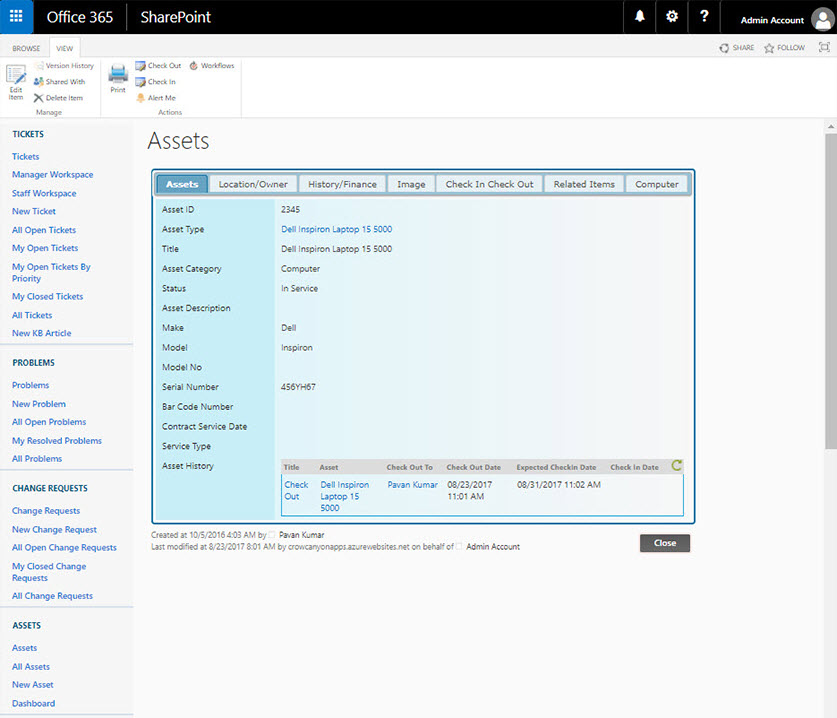Click the My Open Tickets By Priority link
Screen dimensions: 837x718
point(50,272)
